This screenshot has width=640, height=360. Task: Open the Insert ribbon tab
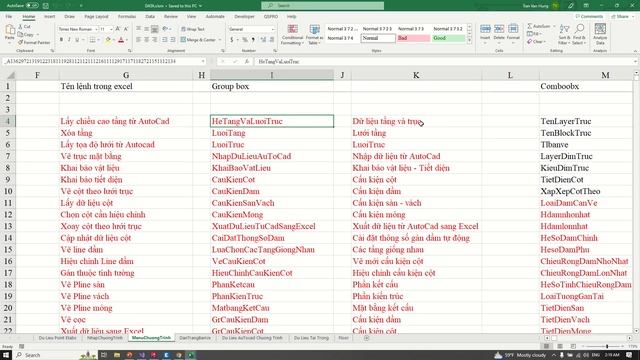click(x=49, y=17)
